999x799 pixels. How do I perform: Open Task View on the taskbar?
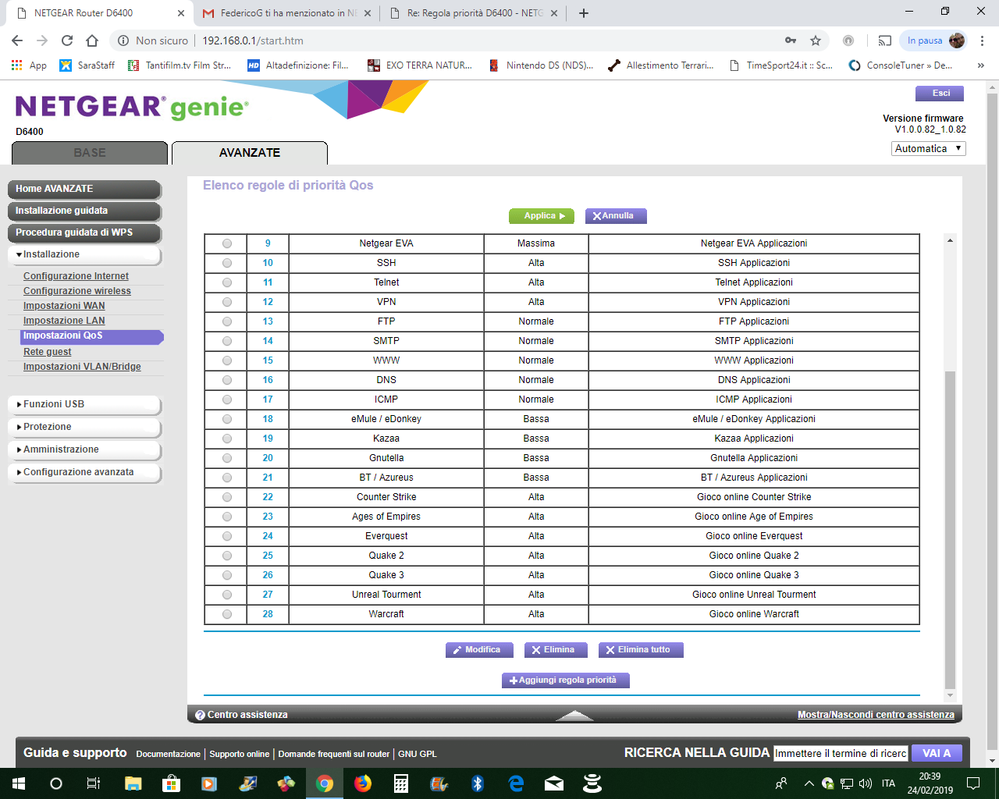(93, 784)
